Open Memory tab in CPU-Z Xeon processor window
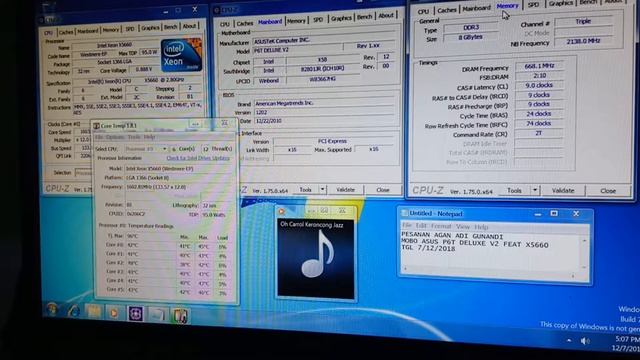 tap(111, 30)
